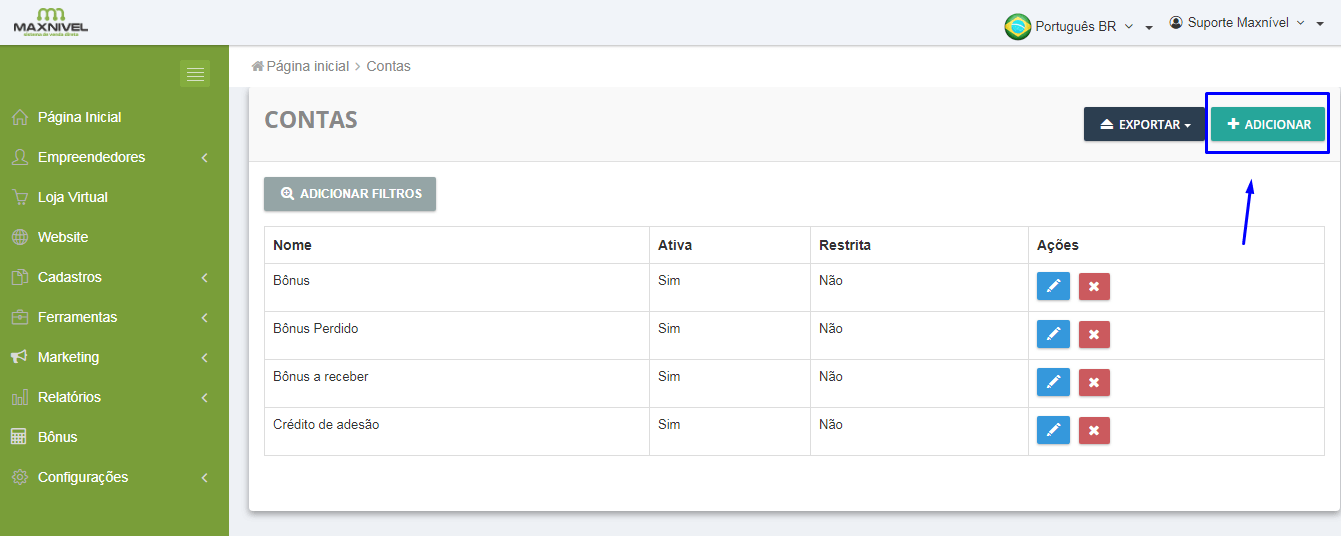Viewport: 1341px width, 536px height.
Task: Expand the Empreendedores sidebar menu
Action: pos(91,157)
